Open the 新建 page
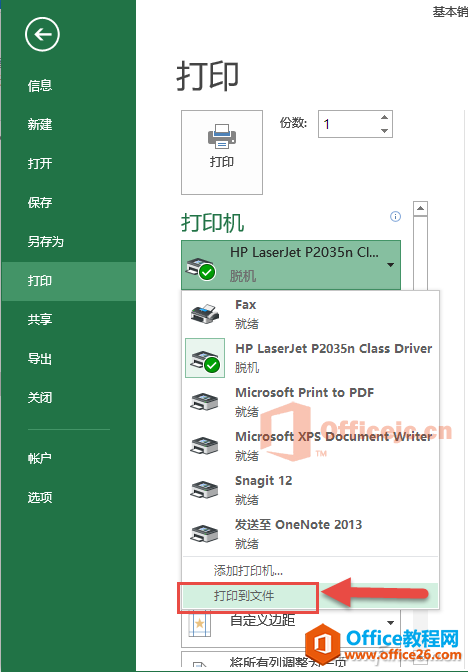 point(40,125)
